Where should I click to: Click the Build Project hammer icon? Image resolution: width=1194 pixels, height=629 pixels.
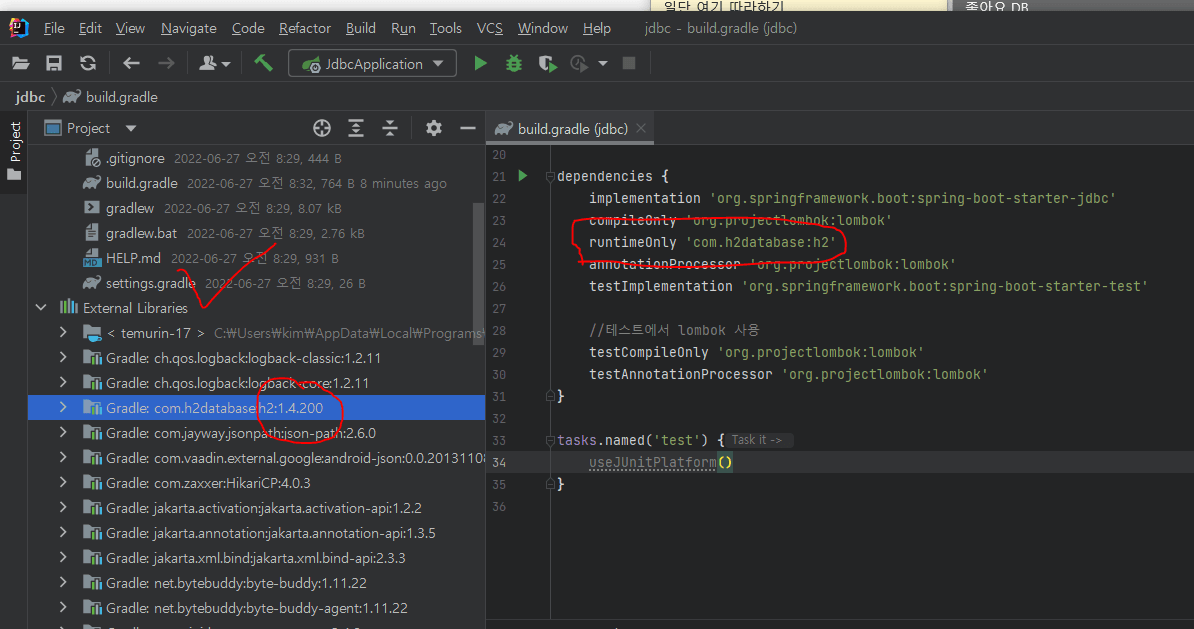[x=264, y=63]
